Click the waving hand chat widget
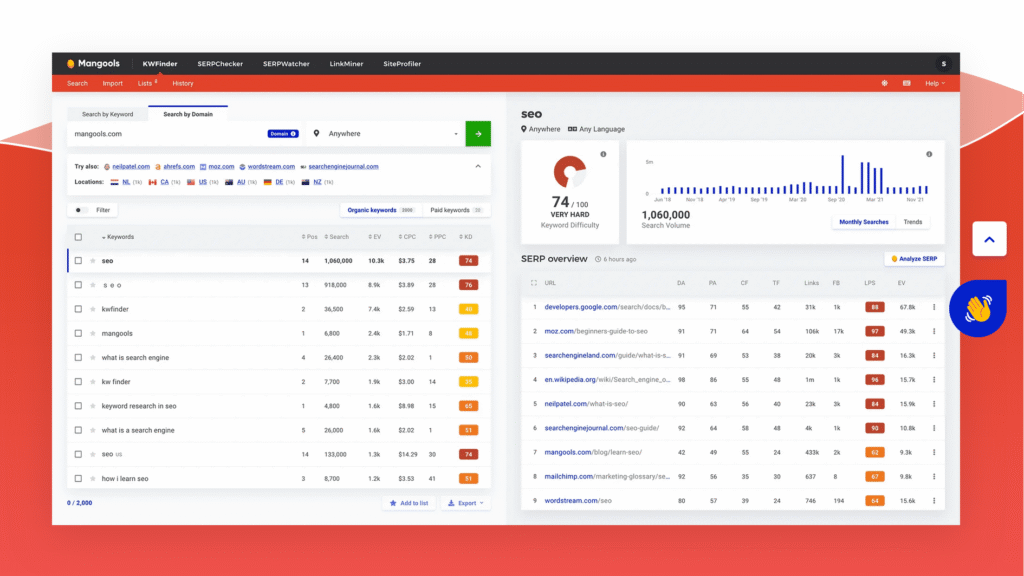Image resolution: width=1024 pixels, height=576 pixels. (x=978, y=308)
